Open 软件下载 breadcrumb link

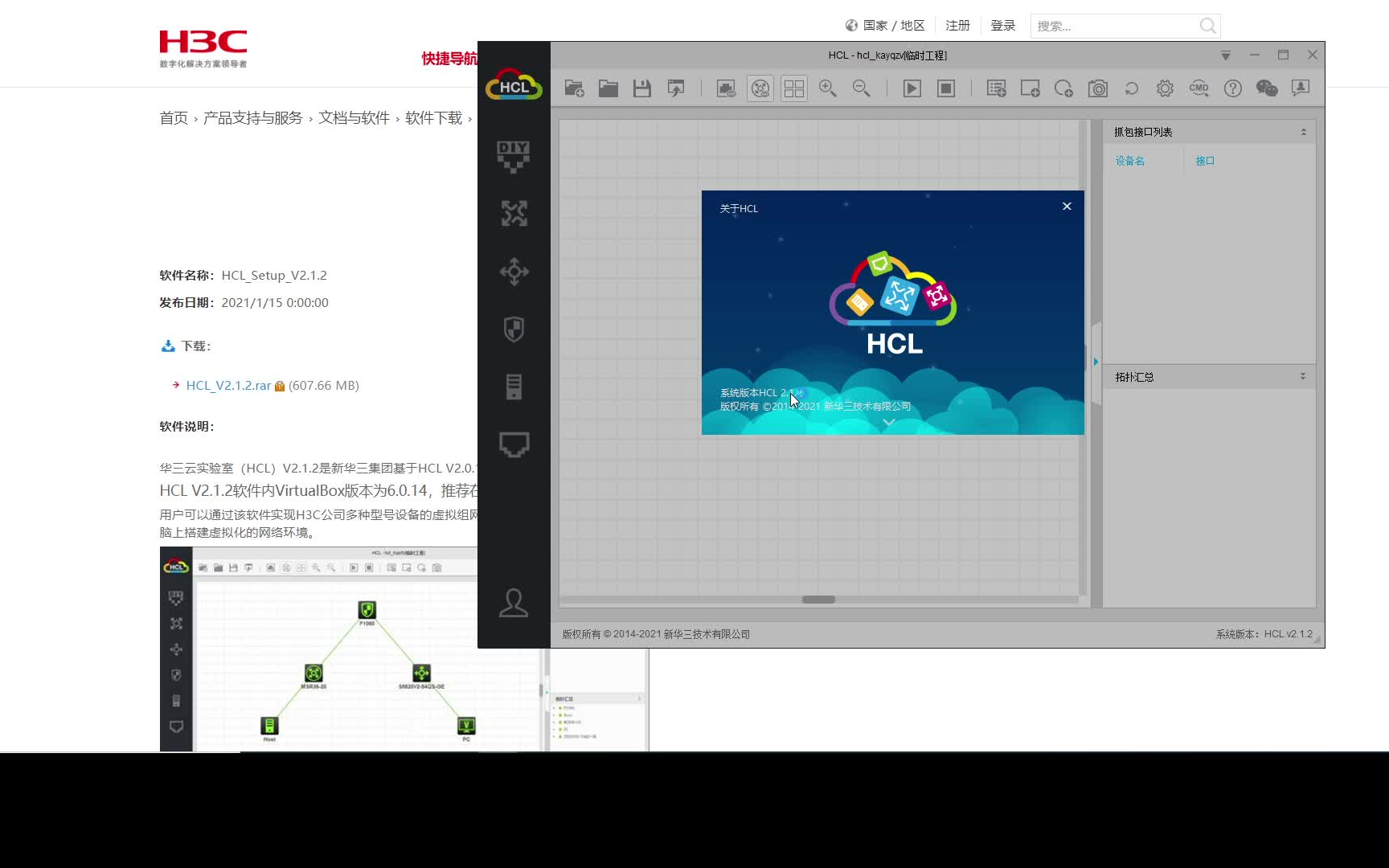434,118
